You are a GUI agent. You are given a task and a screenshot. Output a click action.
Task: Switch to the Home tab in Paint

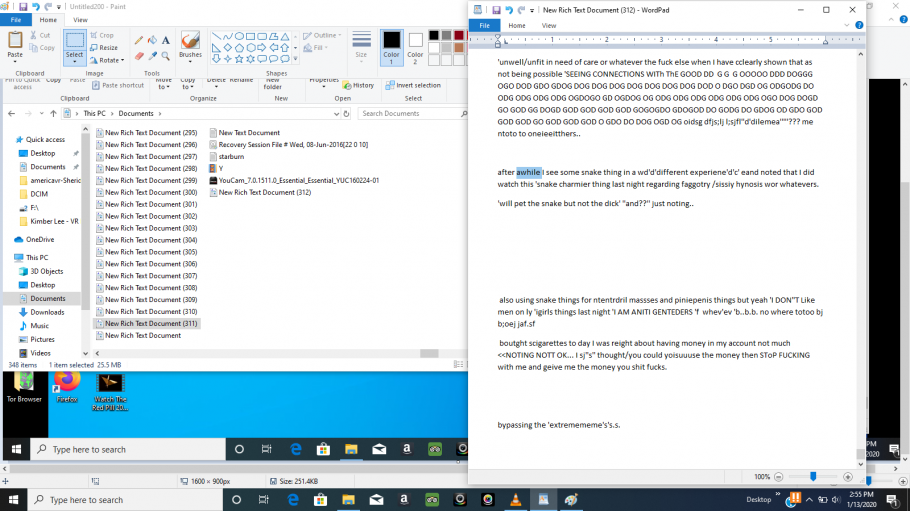pyautogui.click(x=48, y=20)
